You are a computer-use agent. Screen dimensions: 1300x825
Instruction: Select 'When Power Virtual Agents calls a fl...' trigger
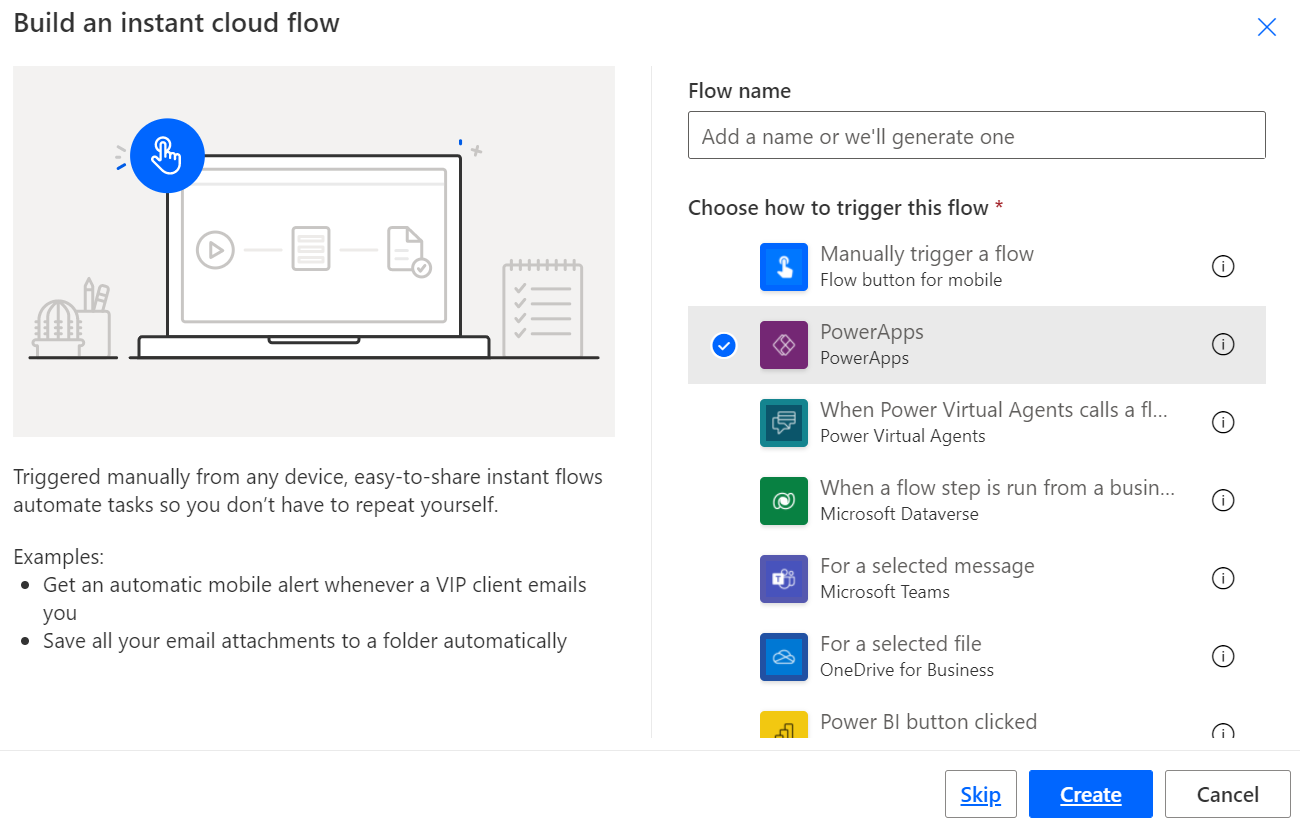coord(994,410)
